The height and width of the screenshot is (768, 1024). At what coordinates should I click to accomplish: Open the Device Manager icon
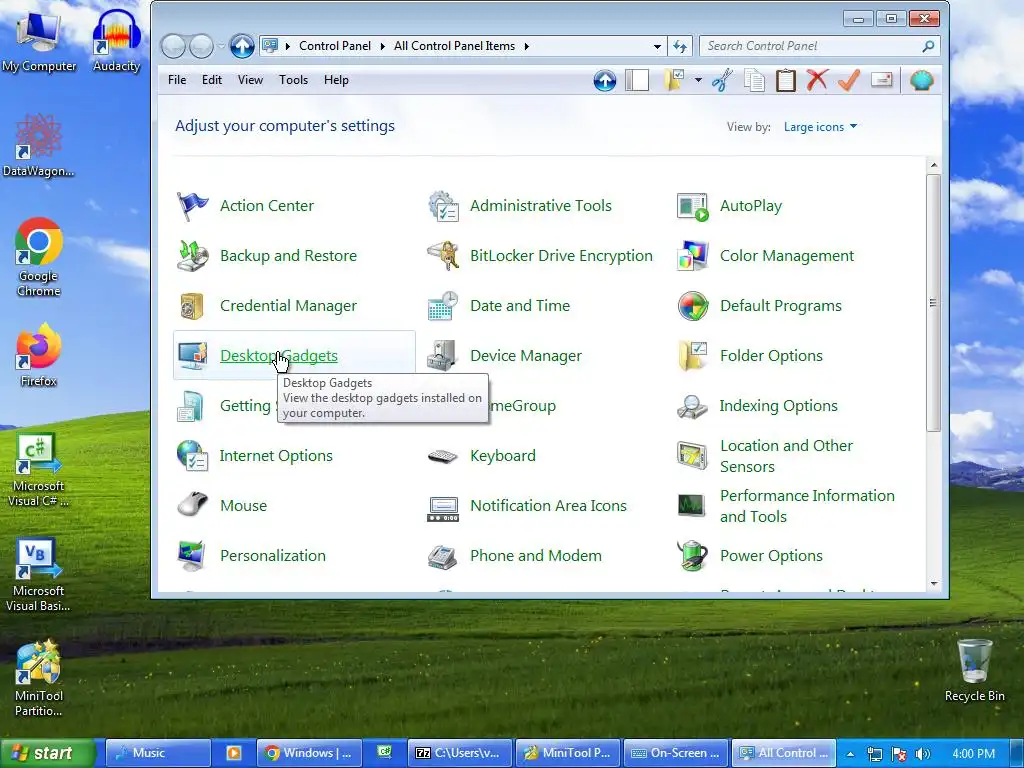443,356
